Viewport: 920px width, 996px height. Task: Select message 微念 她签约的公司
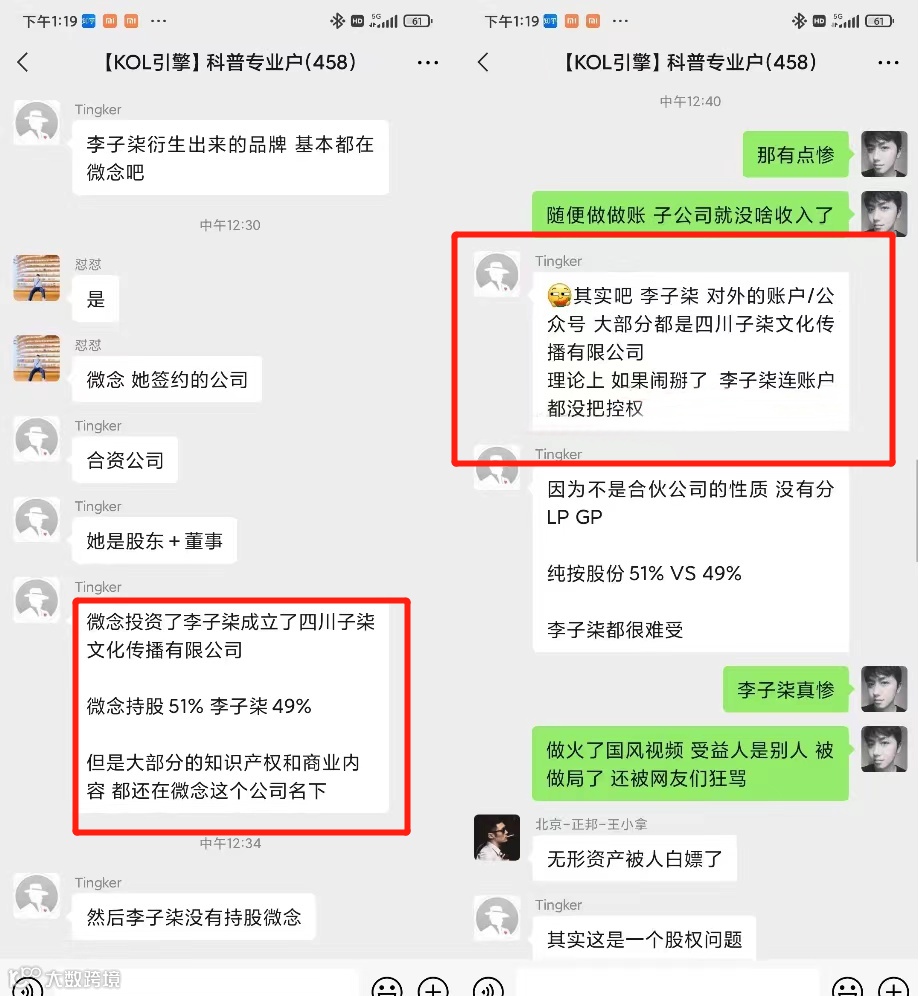click(167, 380)
